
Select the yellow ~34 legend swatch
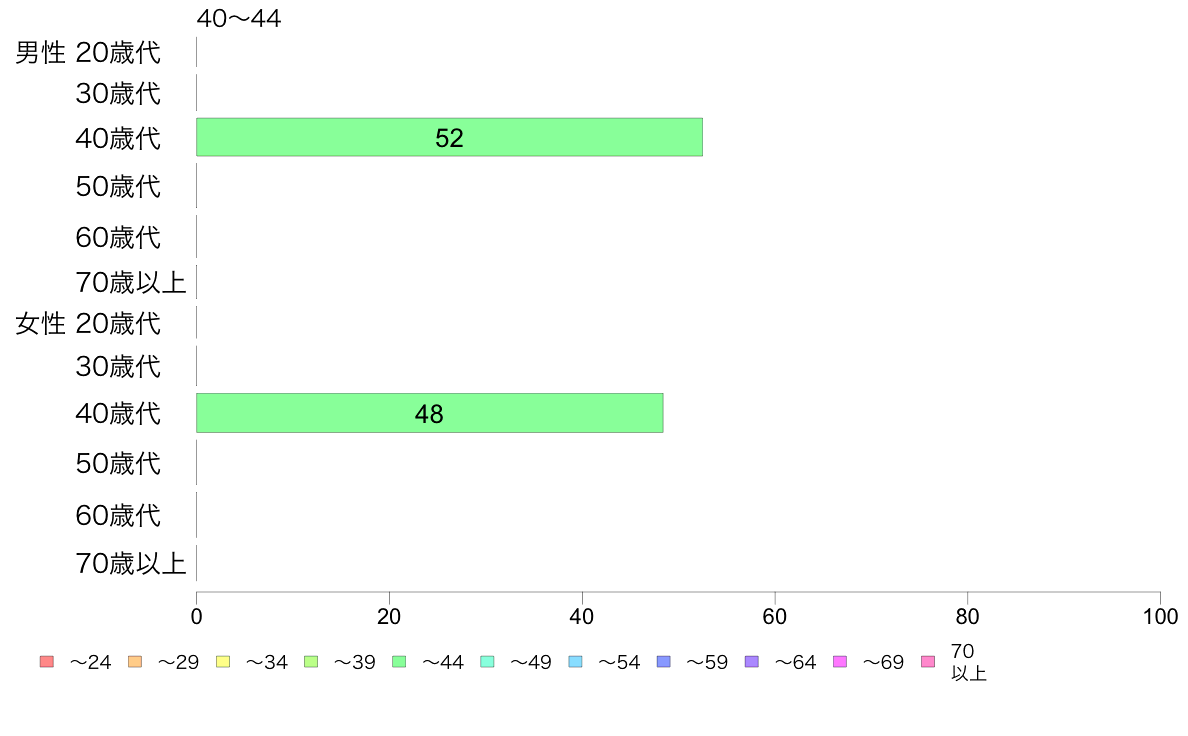pos(223,662)
